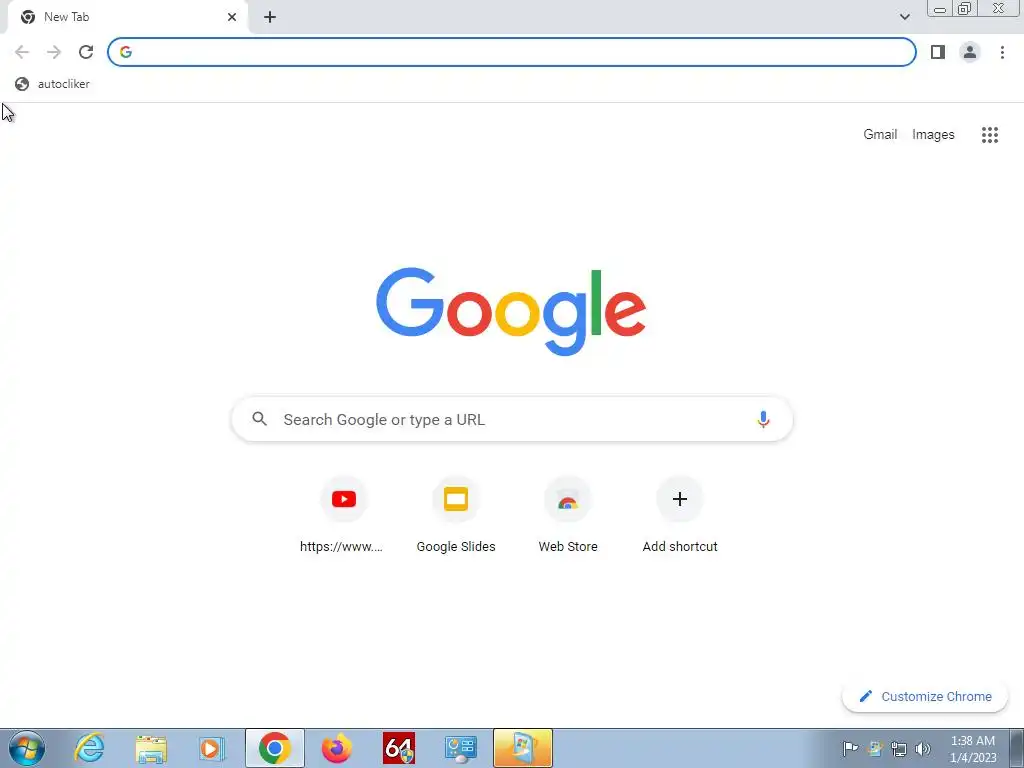Screen dimensions: 1024x768
Task: Click the Google G icon in address bar
Action: click(126, 52)
